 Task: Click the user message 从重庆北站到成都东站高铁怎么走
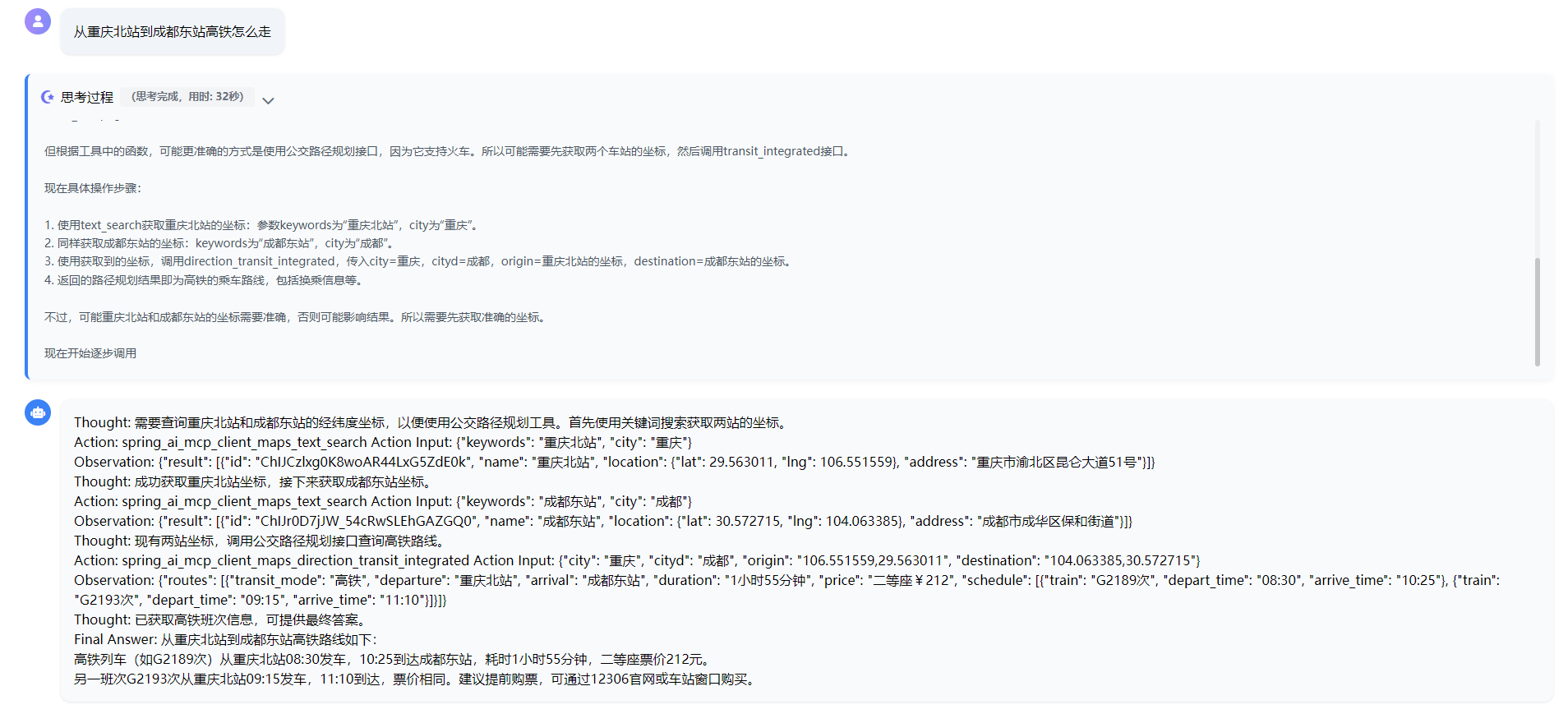click(x=173, y=32)
